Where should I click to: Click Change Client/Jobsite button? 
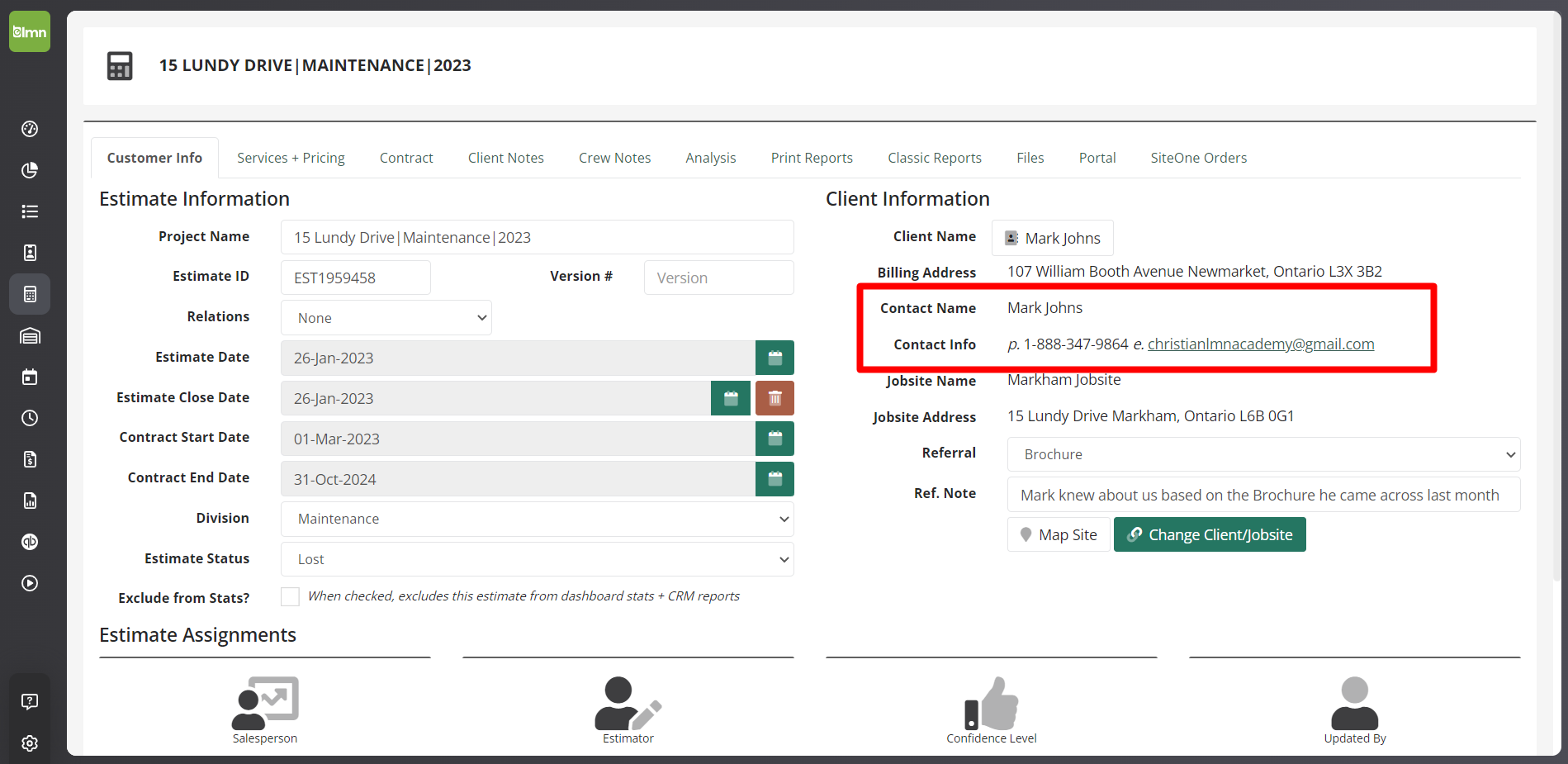1210,534
